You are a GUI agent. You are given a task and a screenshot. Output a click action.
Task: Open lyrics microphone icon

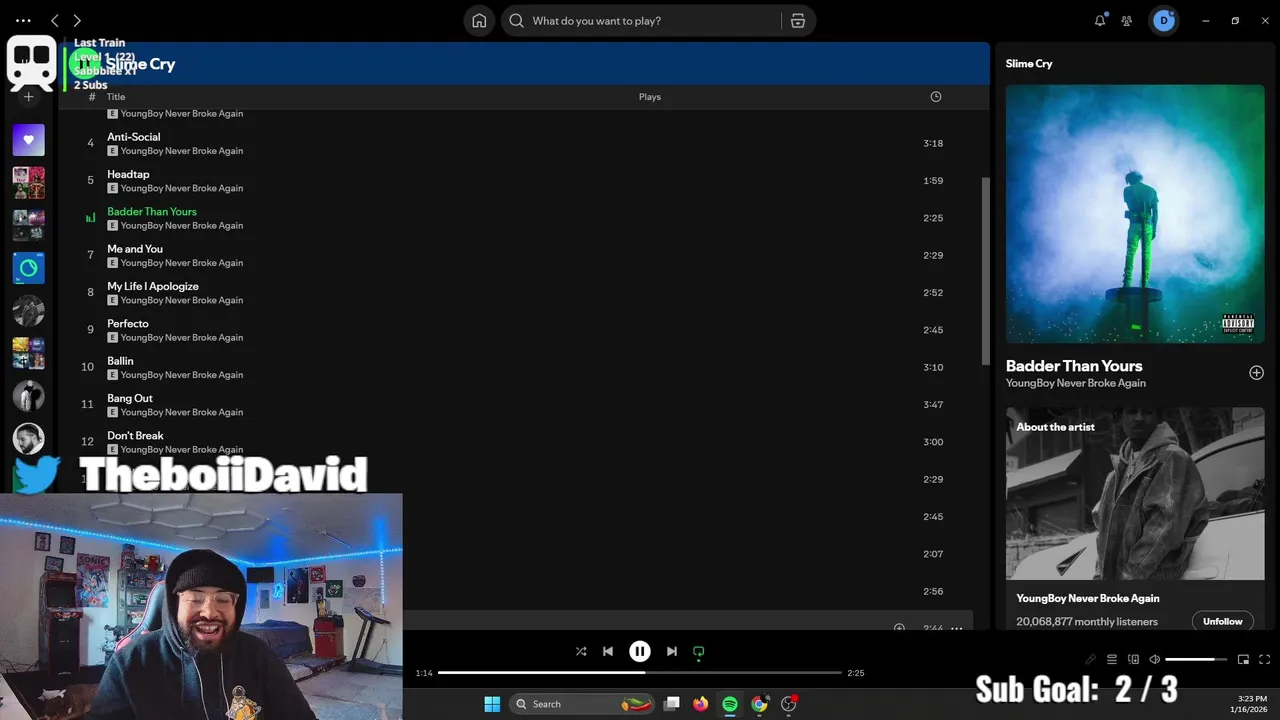[x=1090, y=659]
